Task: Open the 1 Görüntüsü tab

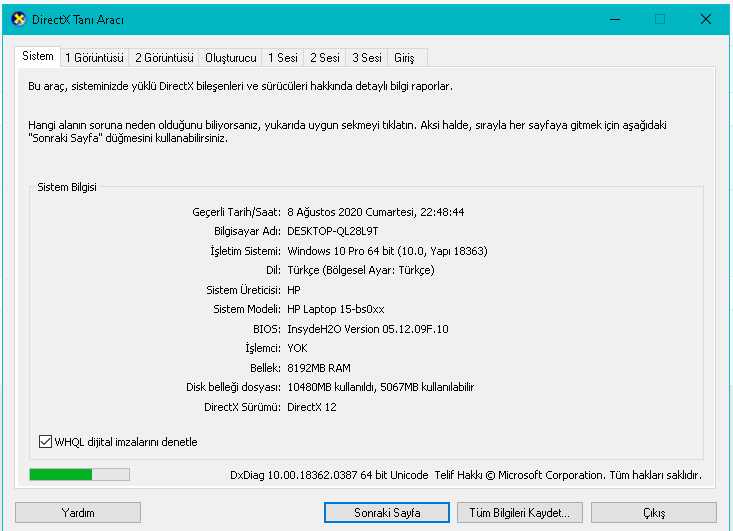Action: [94, 58]
